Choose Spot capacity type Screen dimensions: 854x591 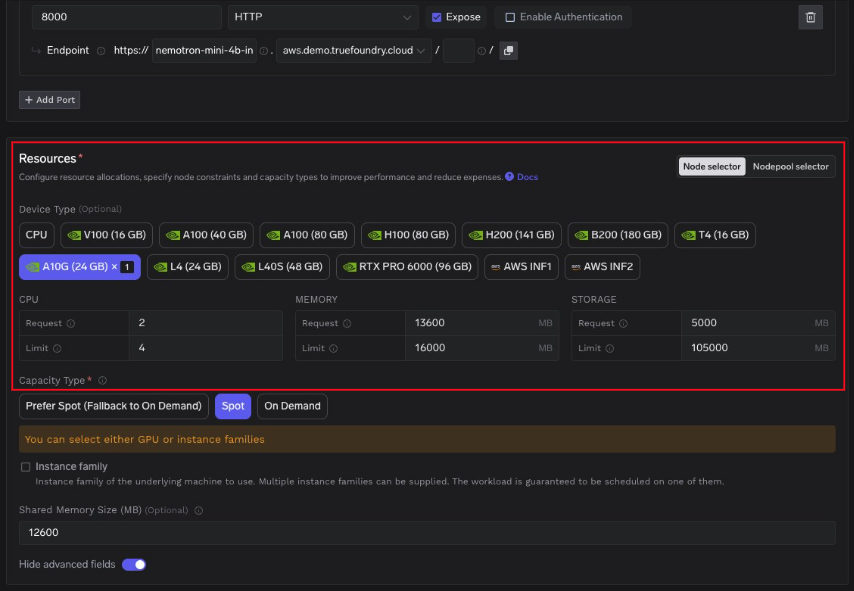233,406
